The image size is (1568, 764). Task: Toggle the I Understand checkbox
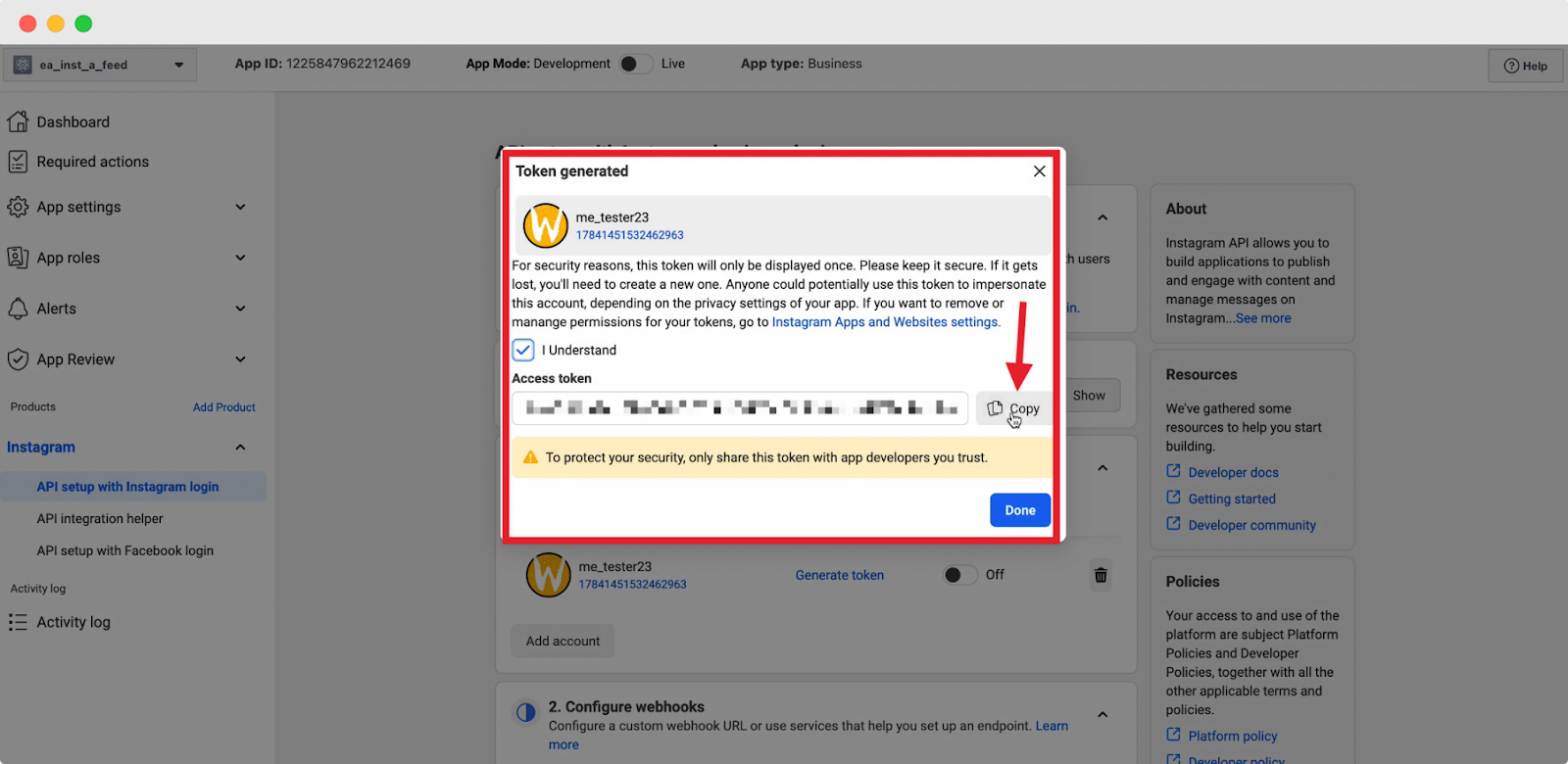[x=523, y=350]
